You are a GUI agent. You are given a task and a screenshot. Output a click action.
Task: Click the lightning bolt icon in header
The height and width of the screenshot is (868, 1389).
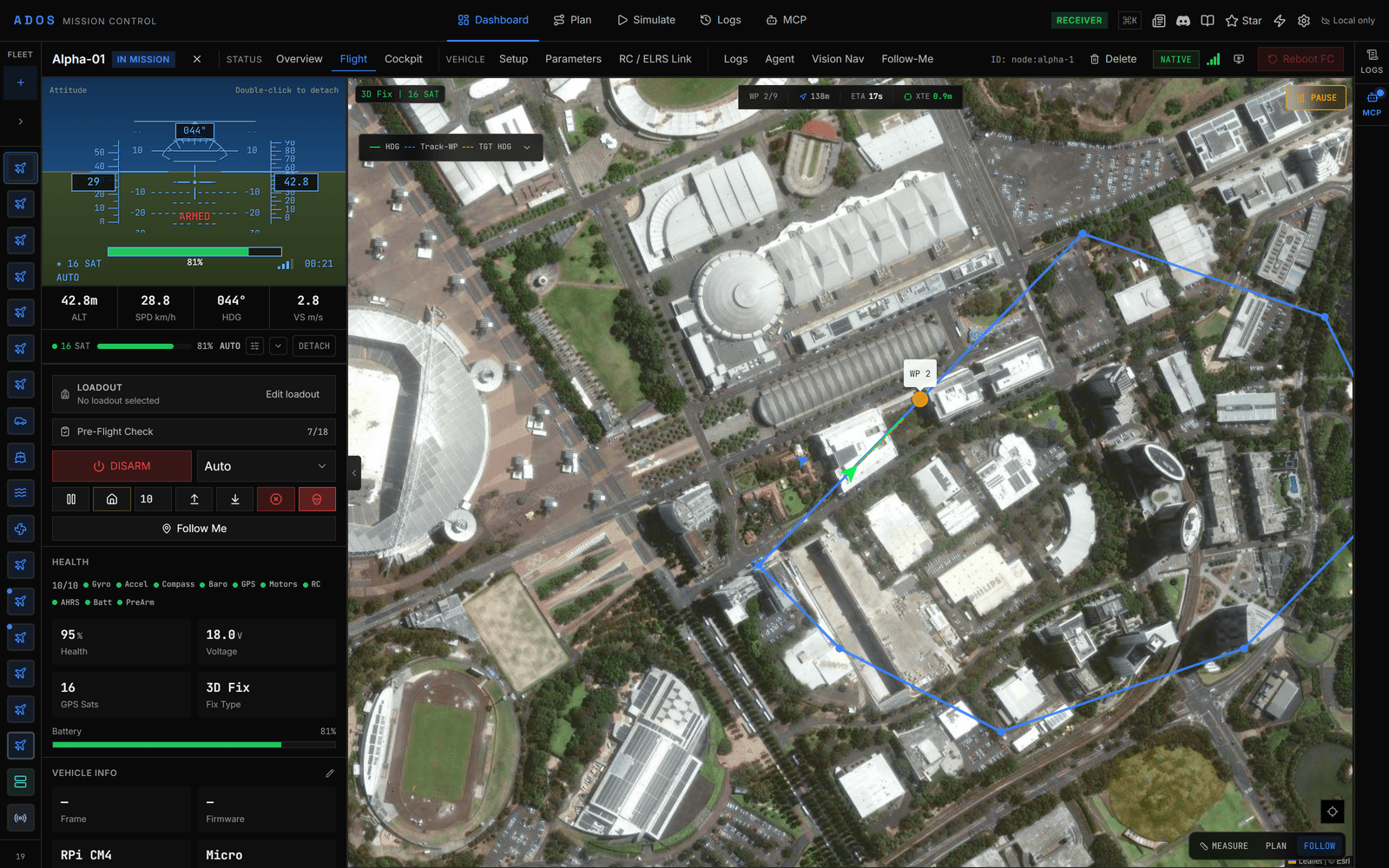(1280, 21)
